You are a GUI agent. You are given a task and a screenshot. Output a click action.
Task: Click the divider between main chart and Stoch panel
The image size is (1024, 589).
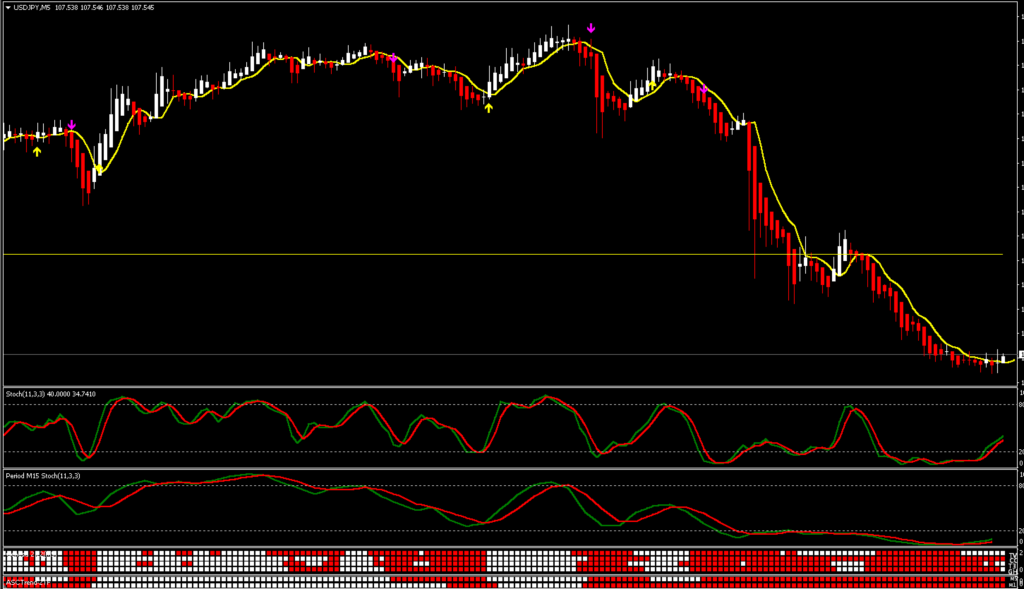pyautogui.click(x=500, y=386)
